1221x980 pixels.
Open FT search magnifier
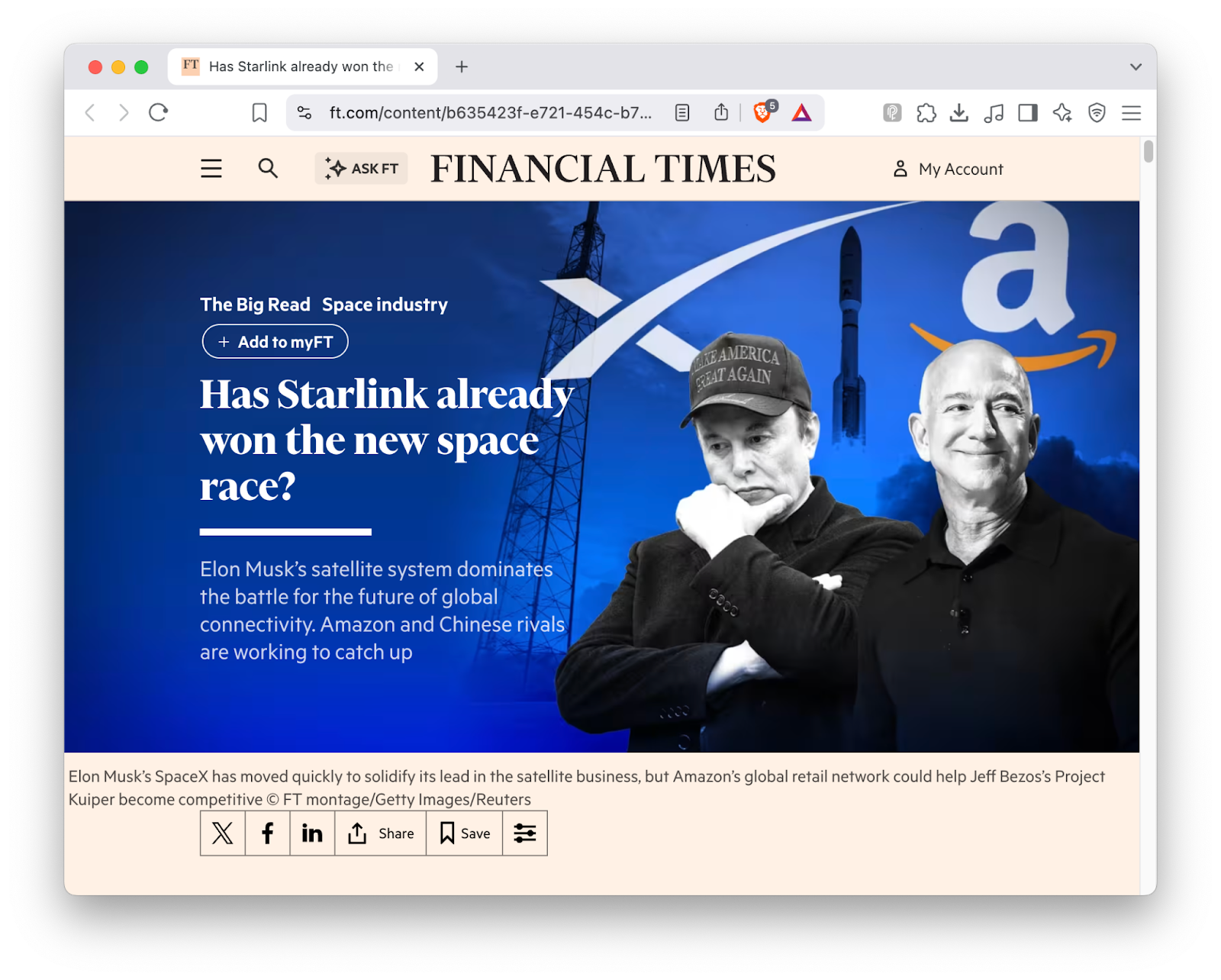click(x=268, y=168)
